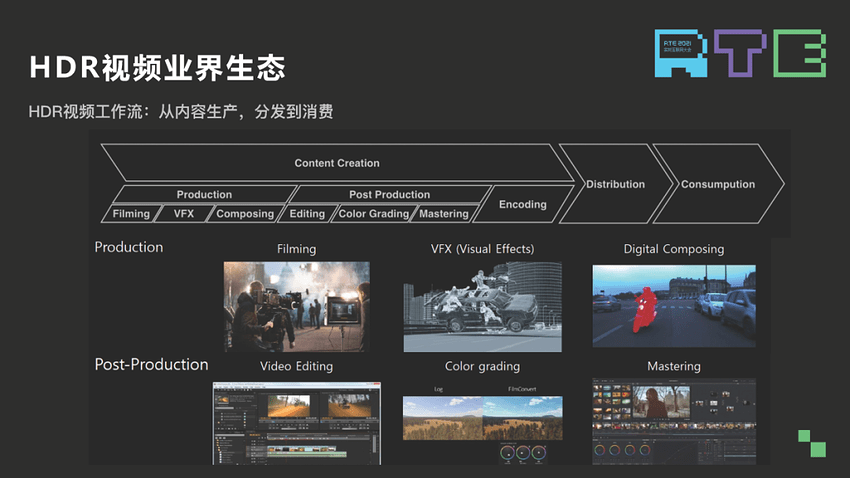Click the Consumption chevron
The height and width of the screenshot is (478, 850).
[x=717, y=184]
